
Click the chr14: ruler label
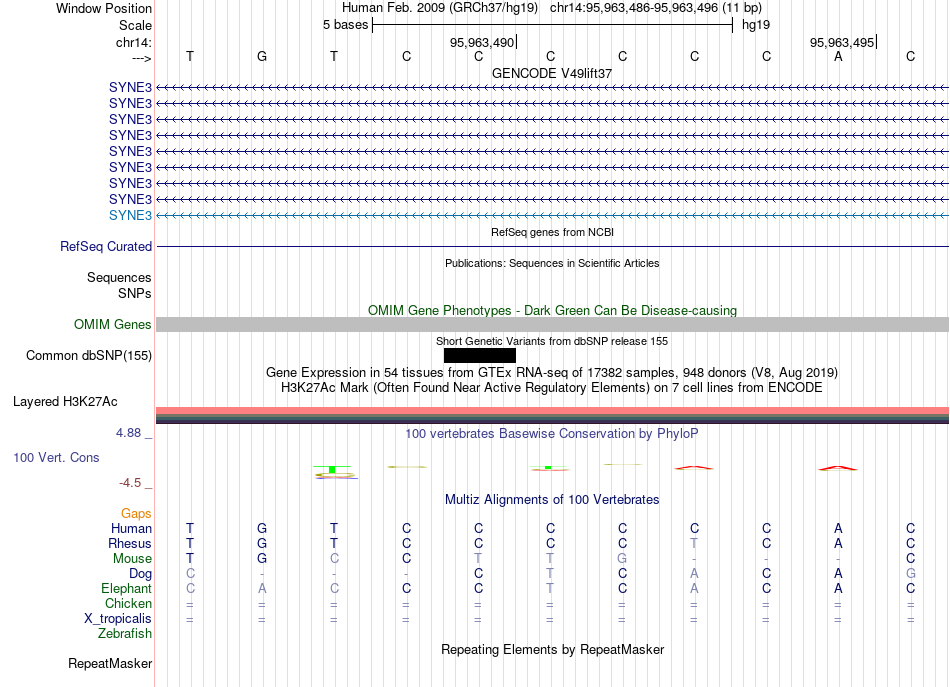(x=133, y=42)
